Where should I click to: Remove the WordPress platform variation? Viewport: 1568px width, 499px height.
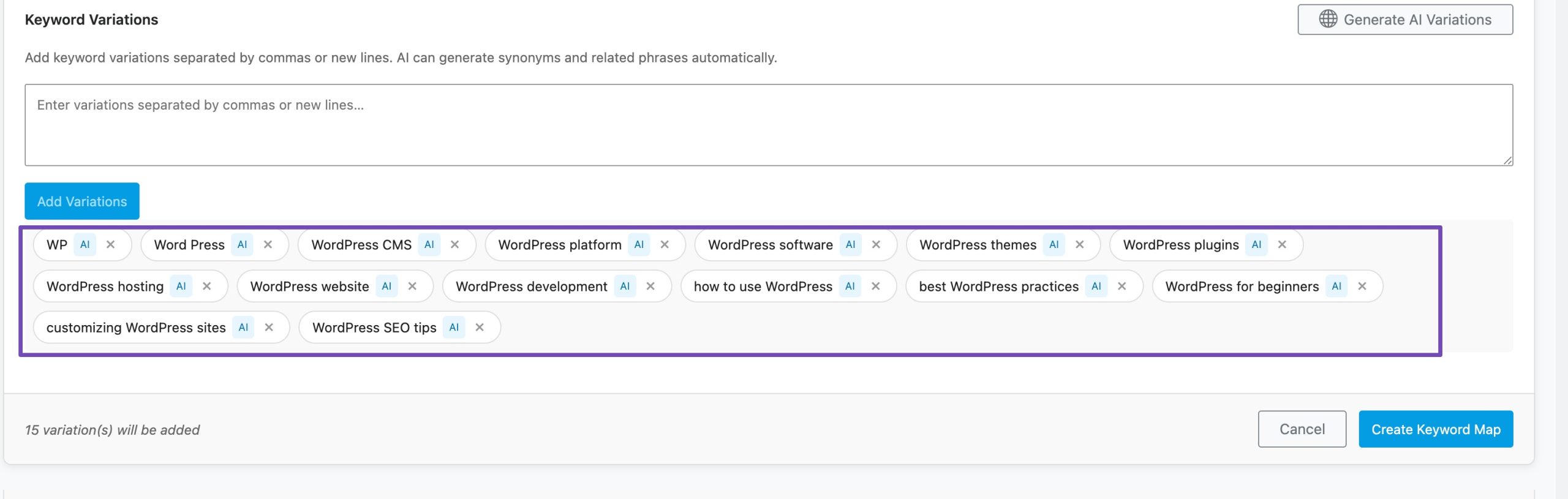[665, 244]
